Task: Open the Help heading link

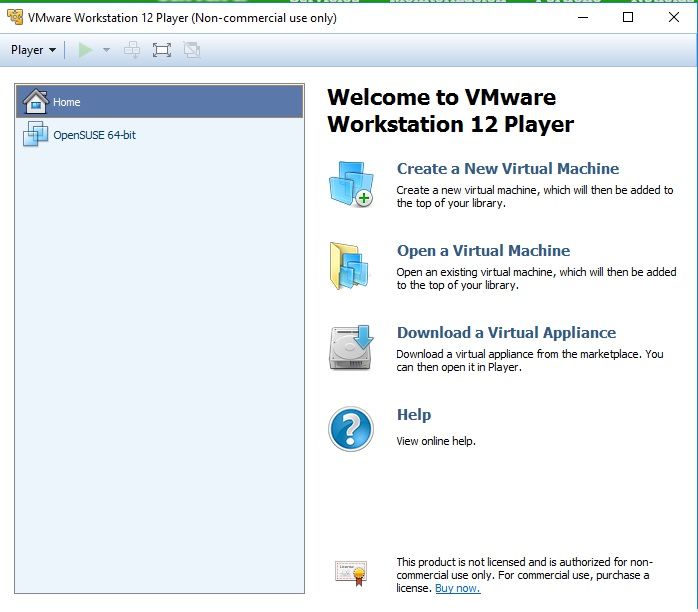Action: point(414,415)
